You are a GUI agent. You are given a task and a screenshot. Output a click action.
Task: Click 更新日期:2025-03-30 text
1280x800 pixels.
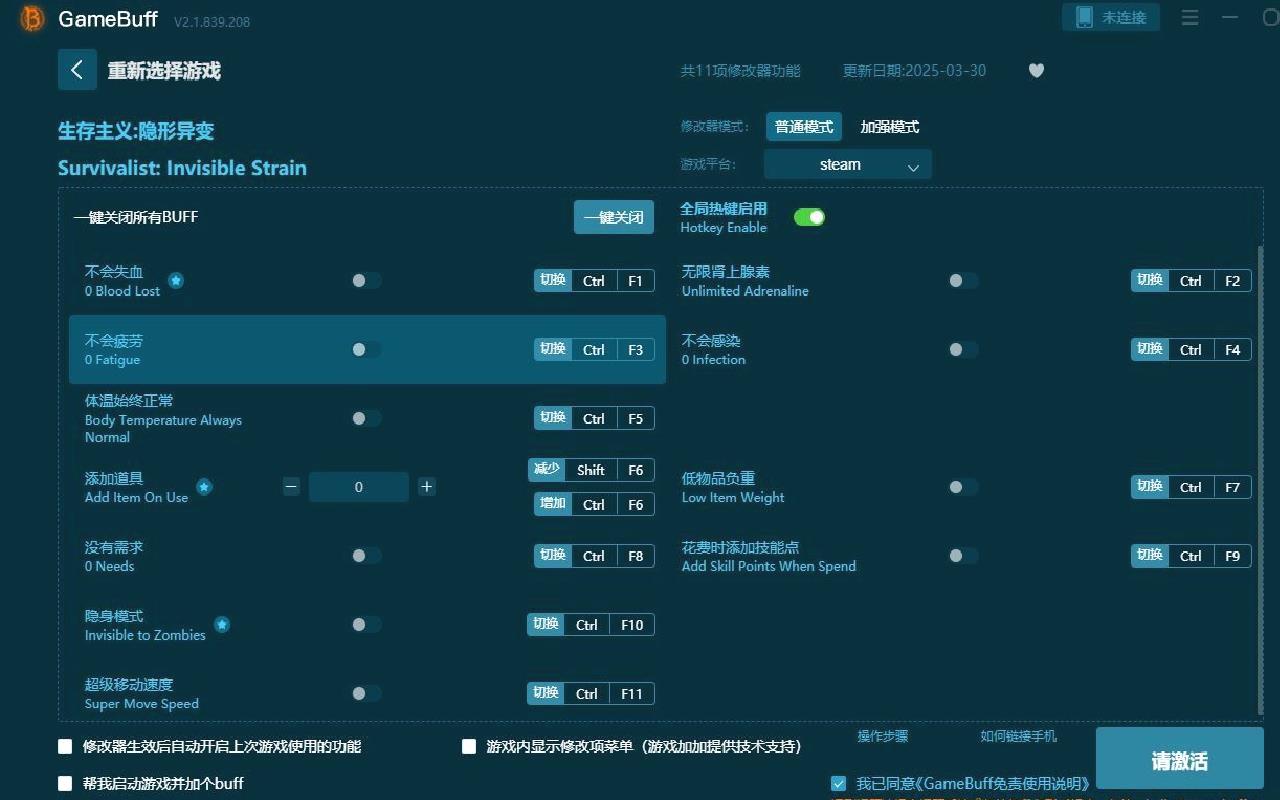point(914,71)
